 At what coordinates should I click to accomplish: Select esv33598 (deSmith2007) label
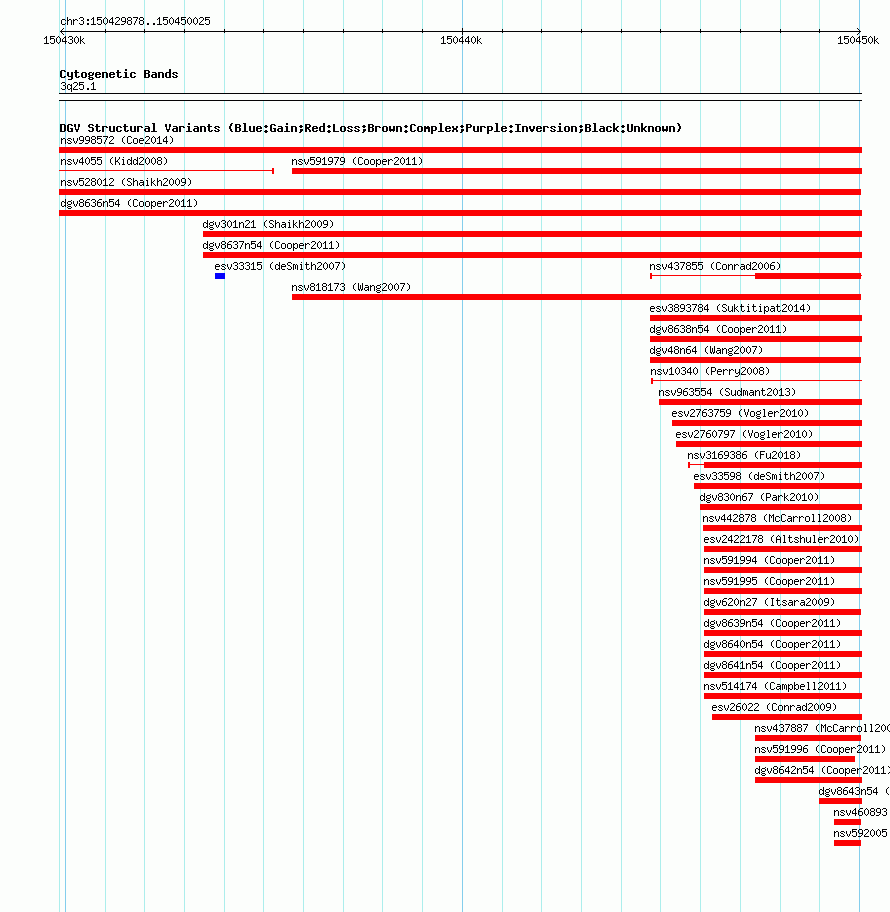(x=759, y=475)
